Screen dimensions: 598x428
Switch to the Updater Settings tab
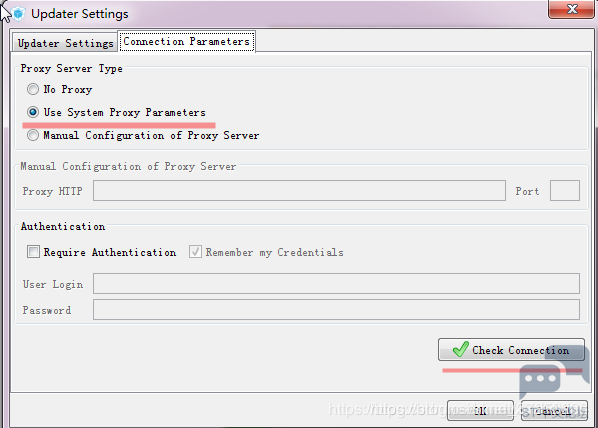[x=65, y=43]
